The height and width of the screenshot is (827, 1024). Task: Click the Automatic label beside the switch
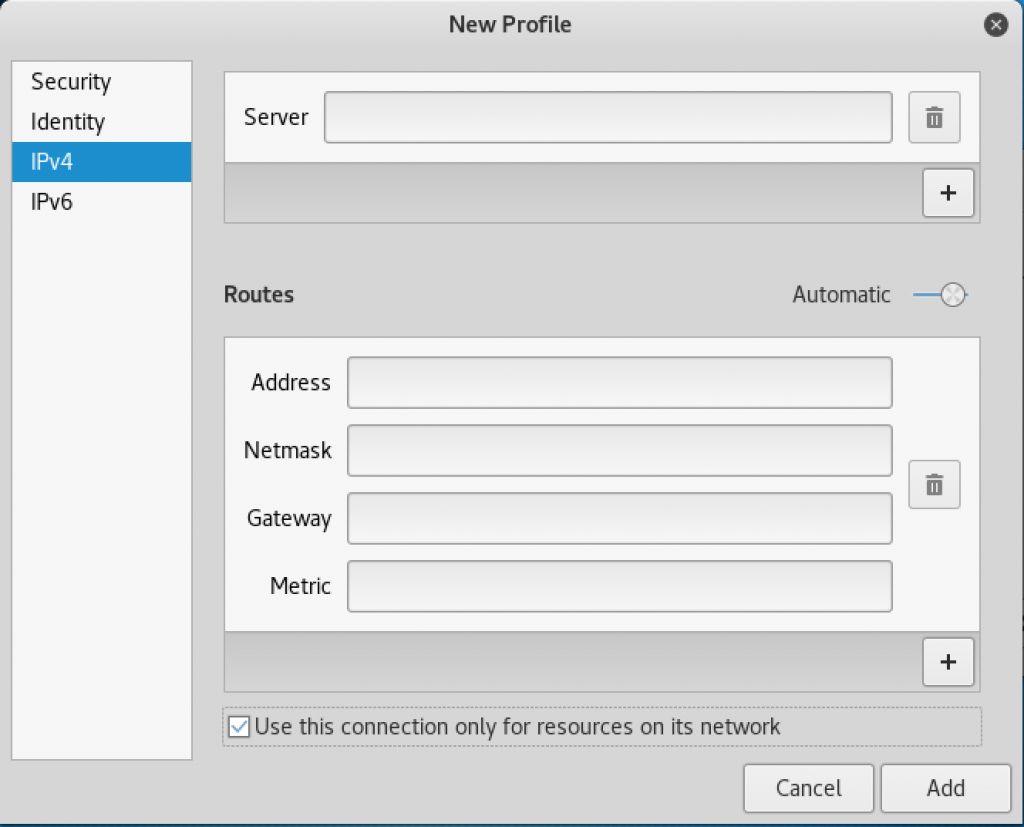tap(841, 295)
